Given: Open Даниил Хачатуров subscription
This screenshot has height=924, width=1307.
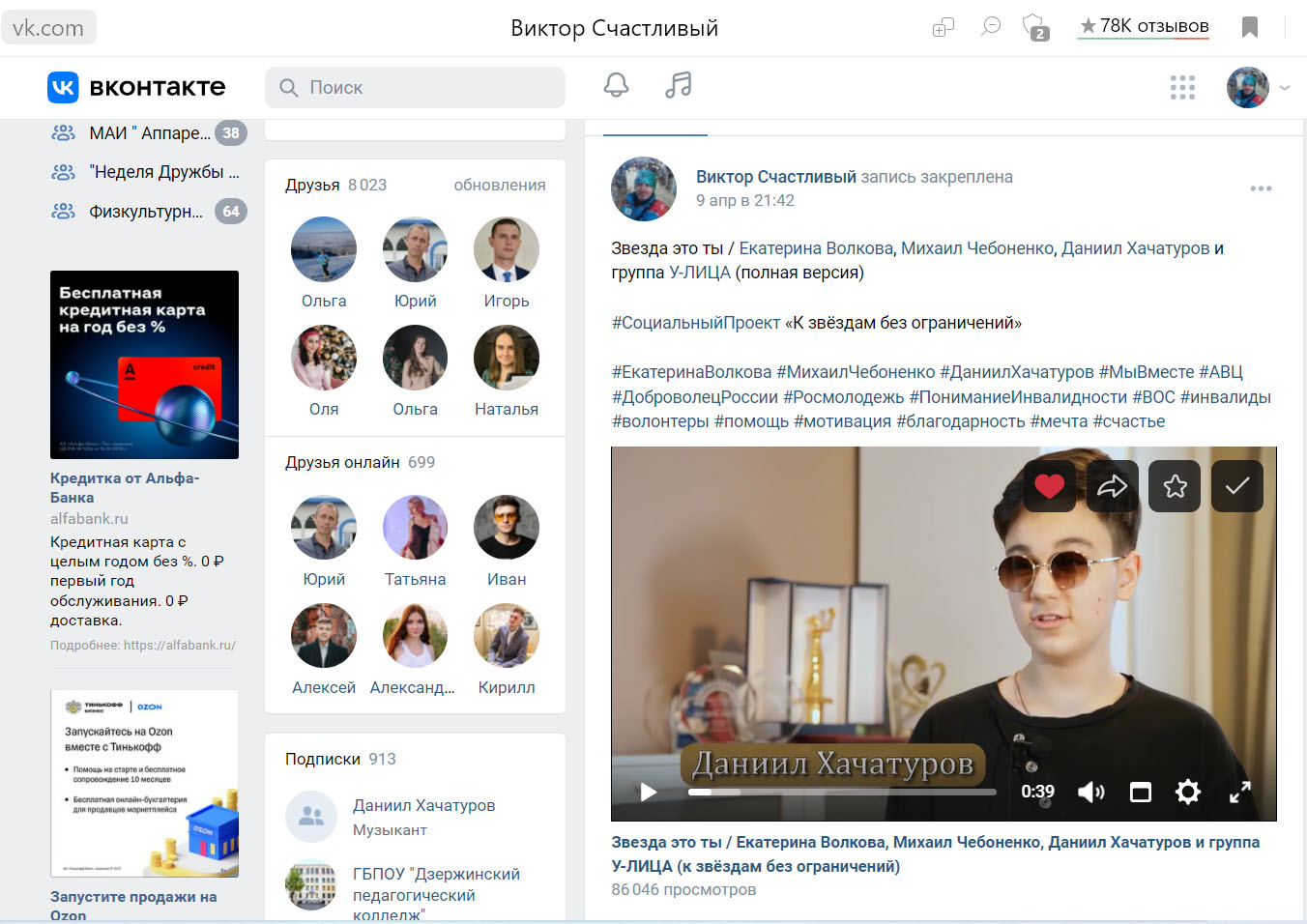Looking at the screenshot, I should 423,805.
